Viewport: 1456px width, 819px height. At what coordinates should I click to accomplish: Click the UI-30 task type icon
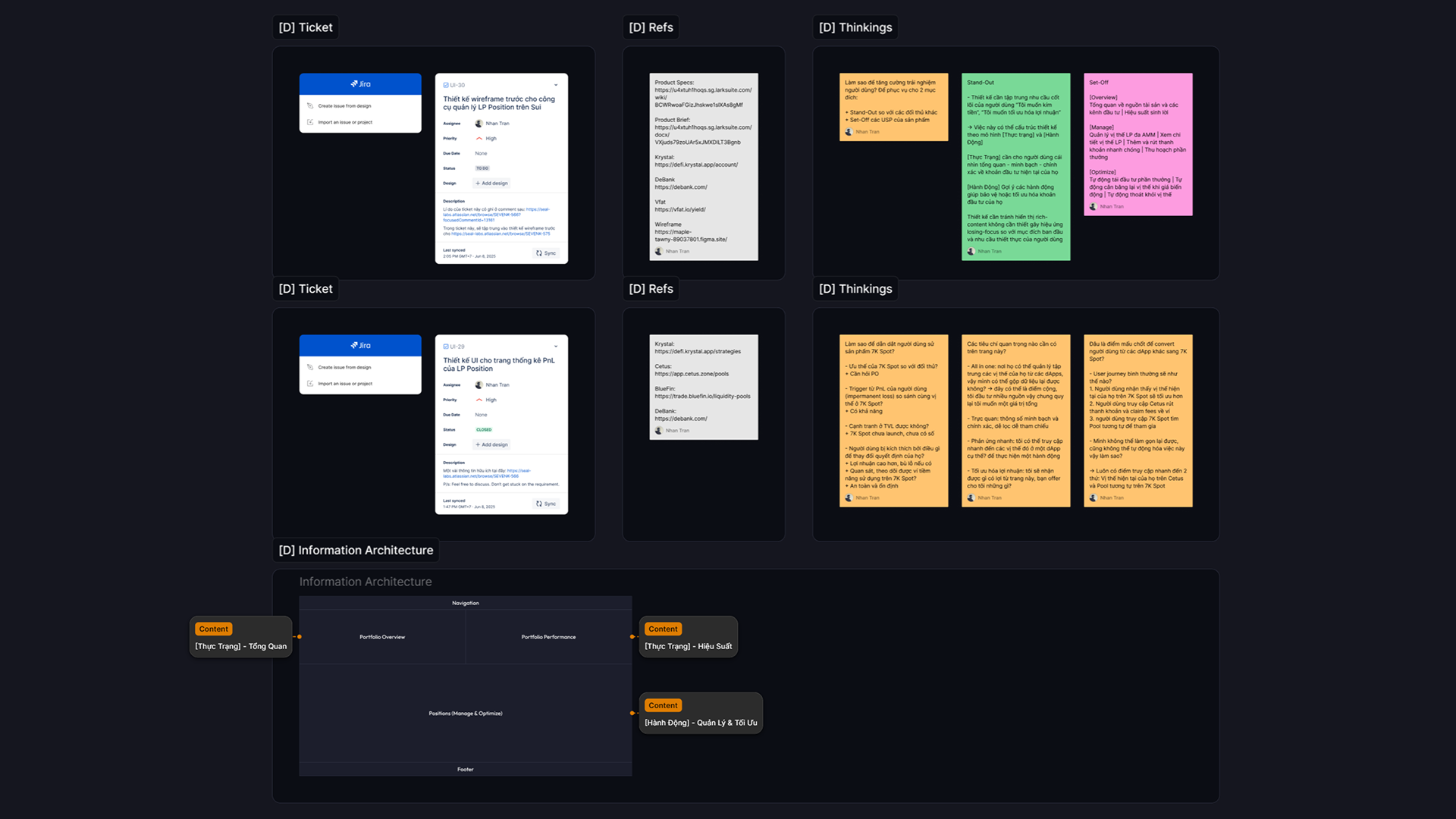446,85
